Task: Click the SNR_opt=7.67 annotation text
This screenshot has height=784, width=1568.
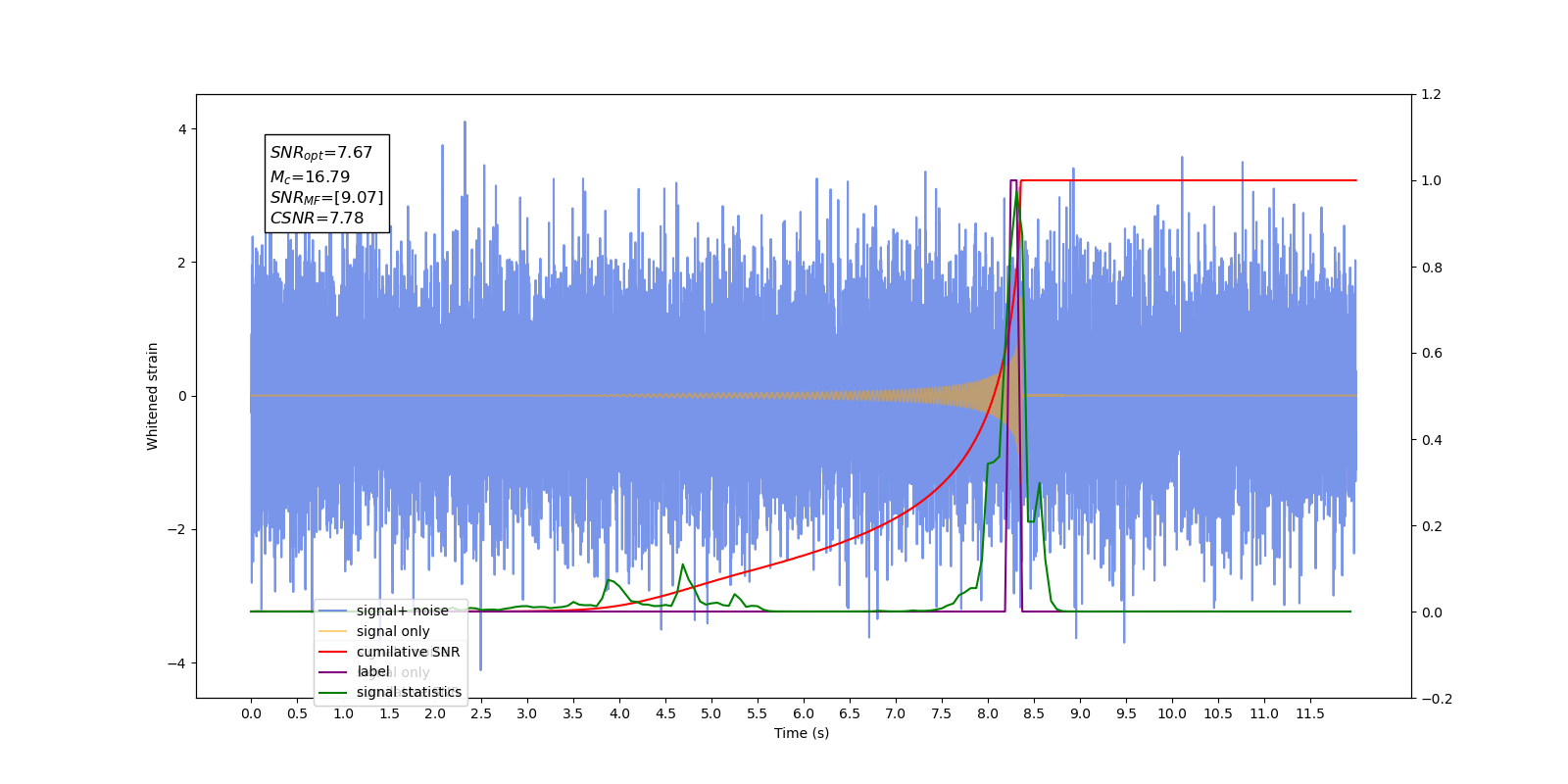Action: point(321,153)
